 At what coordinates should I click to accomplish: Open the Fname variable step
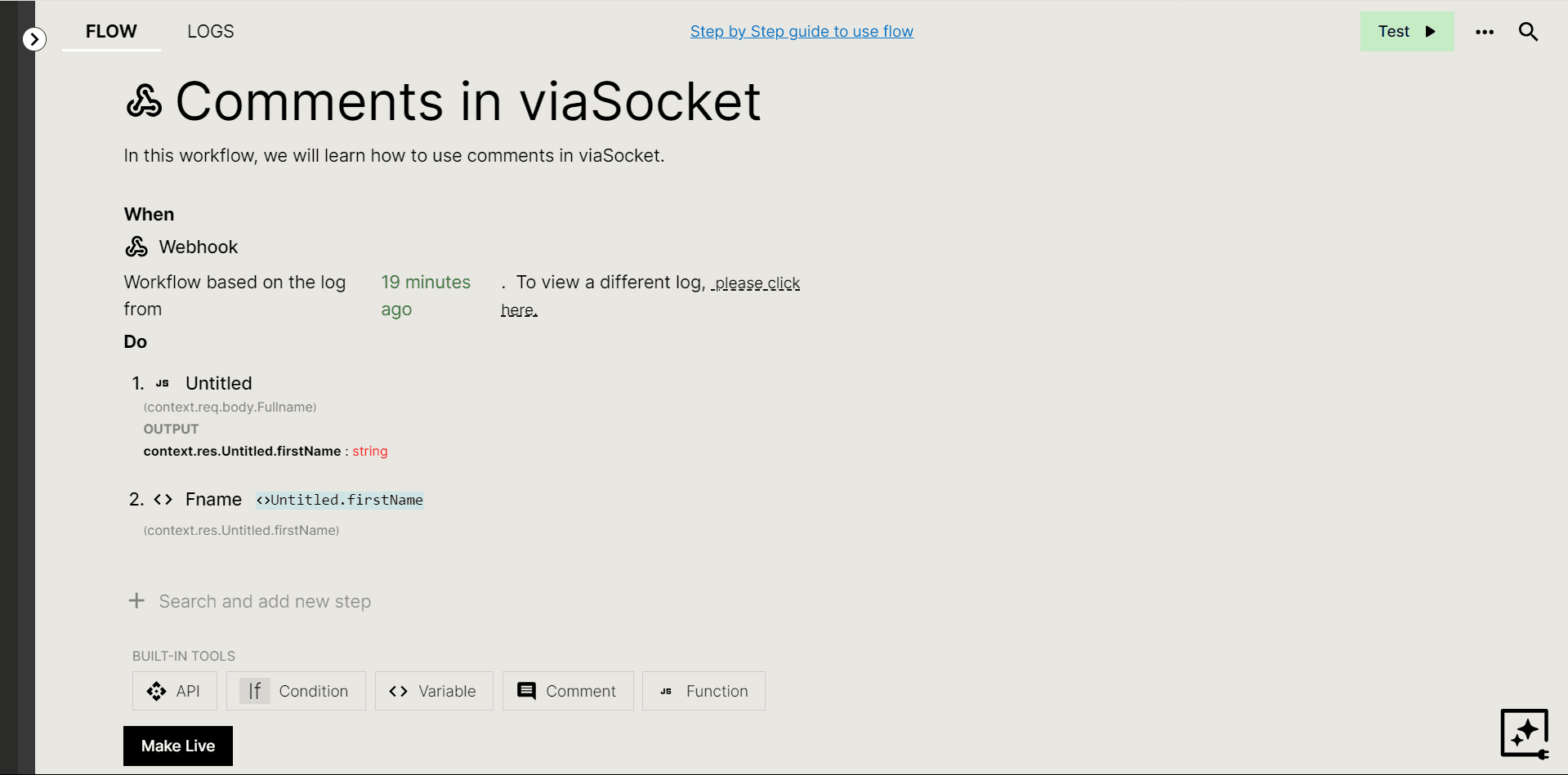(x=213, y=499)
